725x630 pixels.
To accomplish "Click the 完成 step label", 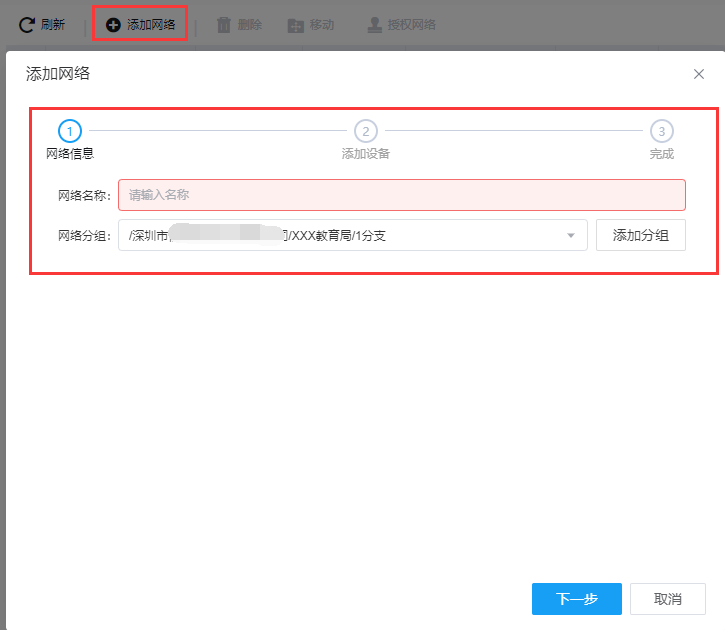I will click(x=661, y=154).
